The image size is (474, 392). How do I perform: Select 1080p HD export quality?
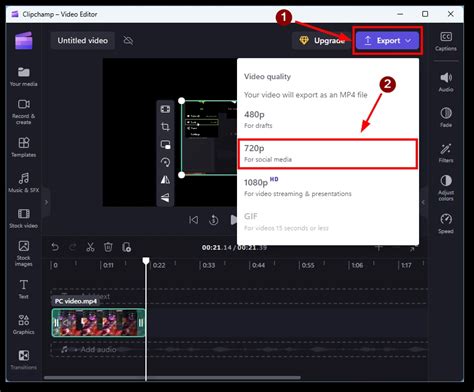tap(328, 187)
